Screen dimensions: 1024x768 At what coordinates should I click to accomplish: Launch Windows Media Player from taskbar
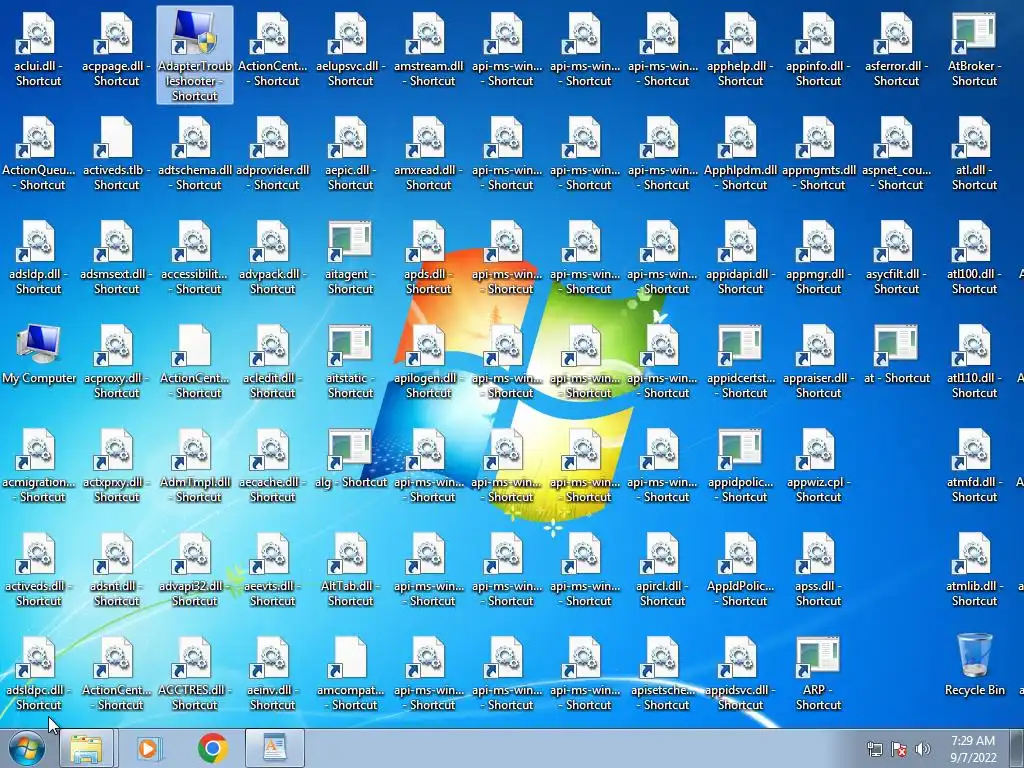[x=149, y=748]
